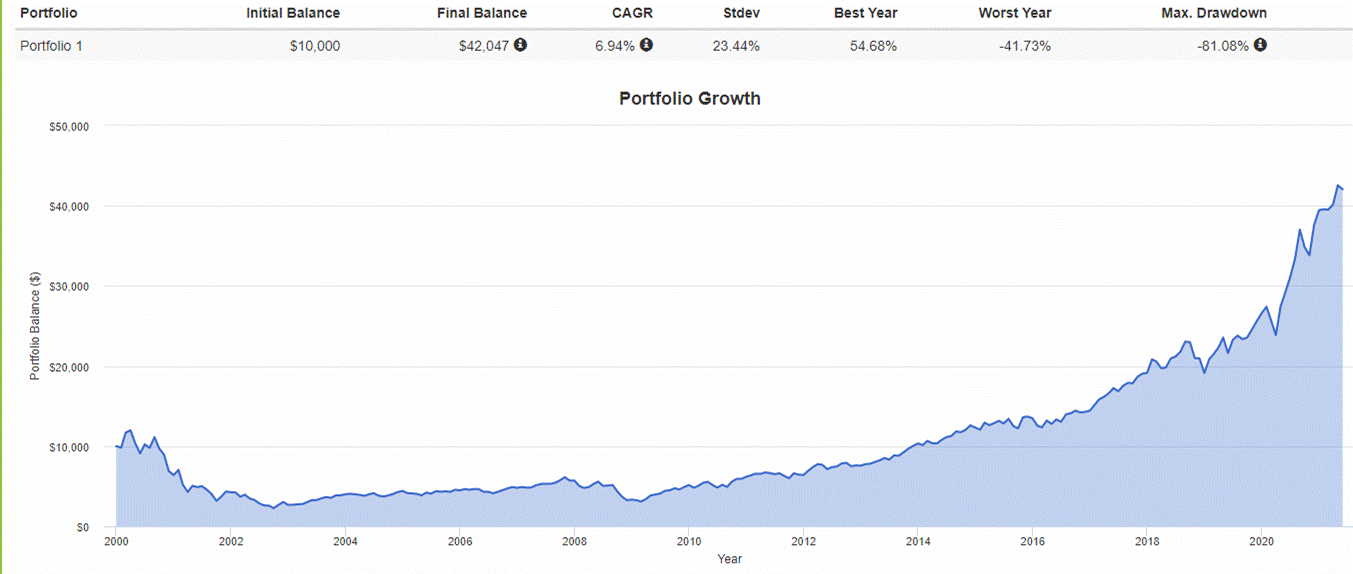
Task: Select the Initial Balance column header
Action: coord(293,14)
